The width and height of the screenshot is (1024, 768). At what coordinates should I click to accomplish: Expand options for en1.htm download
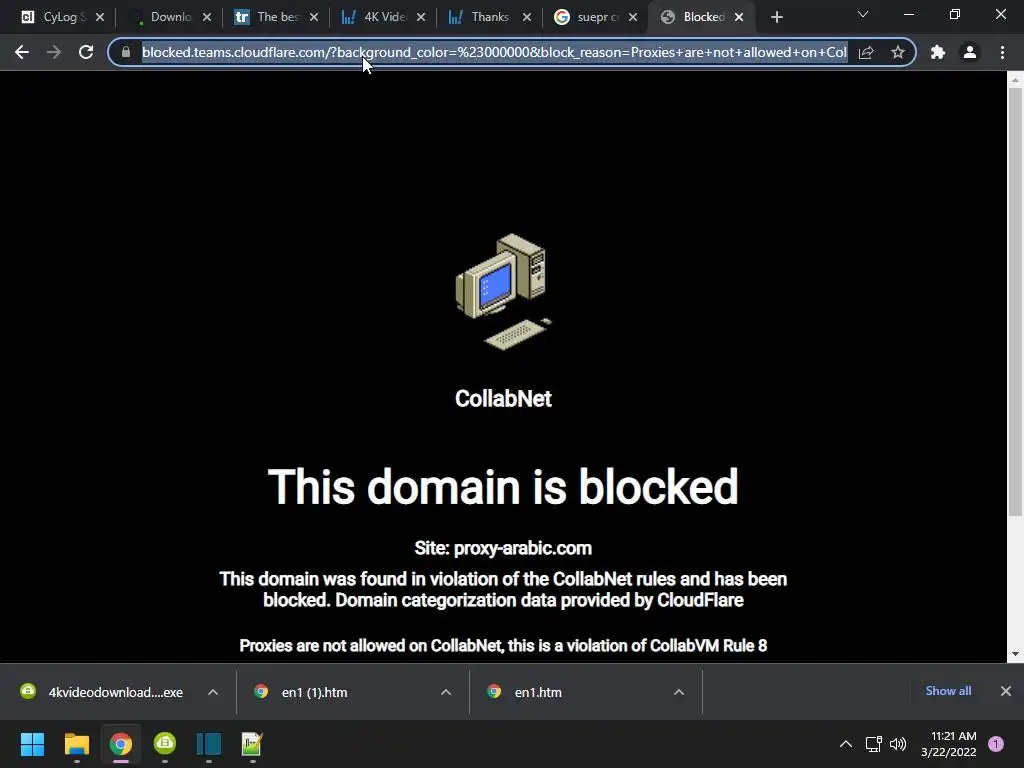pos(679,692)
